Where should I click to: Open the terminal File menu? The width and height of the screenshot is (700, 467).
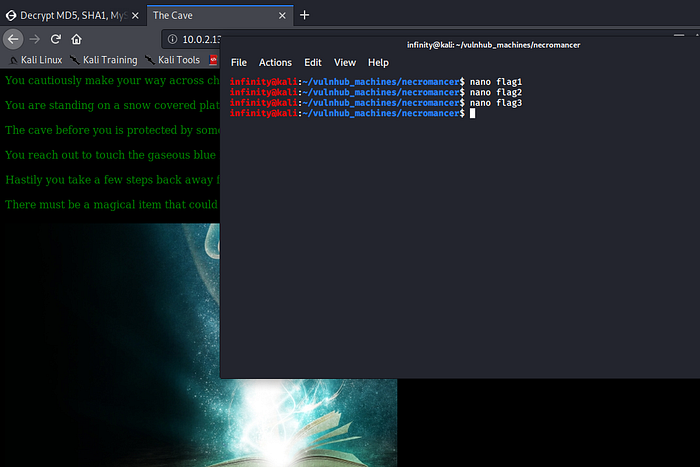click(239, 62)
